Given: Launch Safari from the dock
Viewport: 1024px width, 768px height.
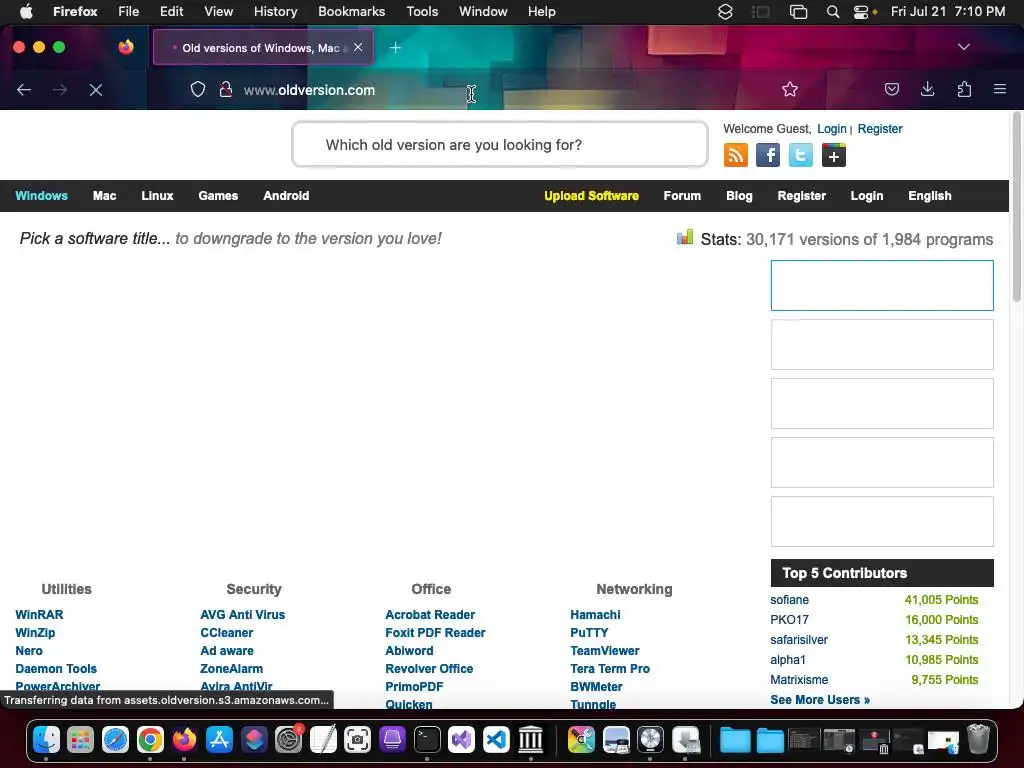Looking at the screenshot, I should pos(116,739).
